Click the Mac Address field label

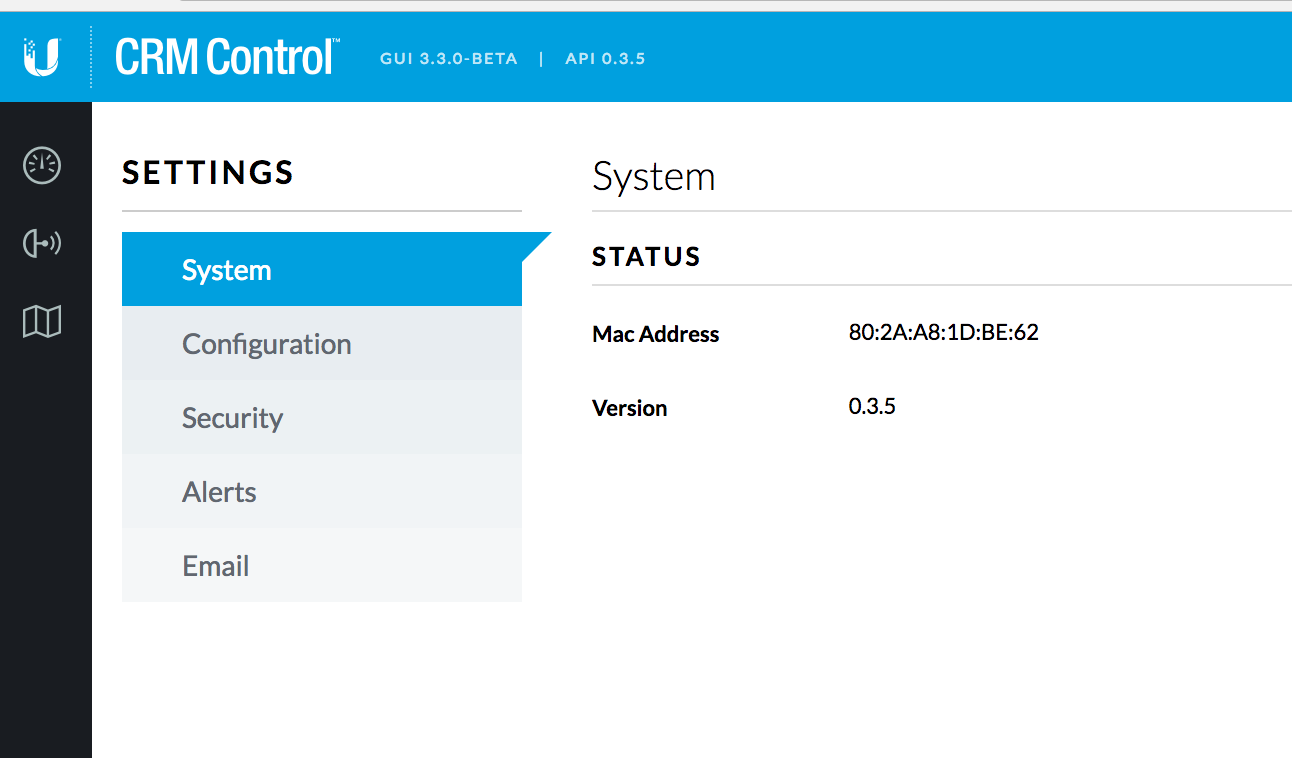point(655,334)
